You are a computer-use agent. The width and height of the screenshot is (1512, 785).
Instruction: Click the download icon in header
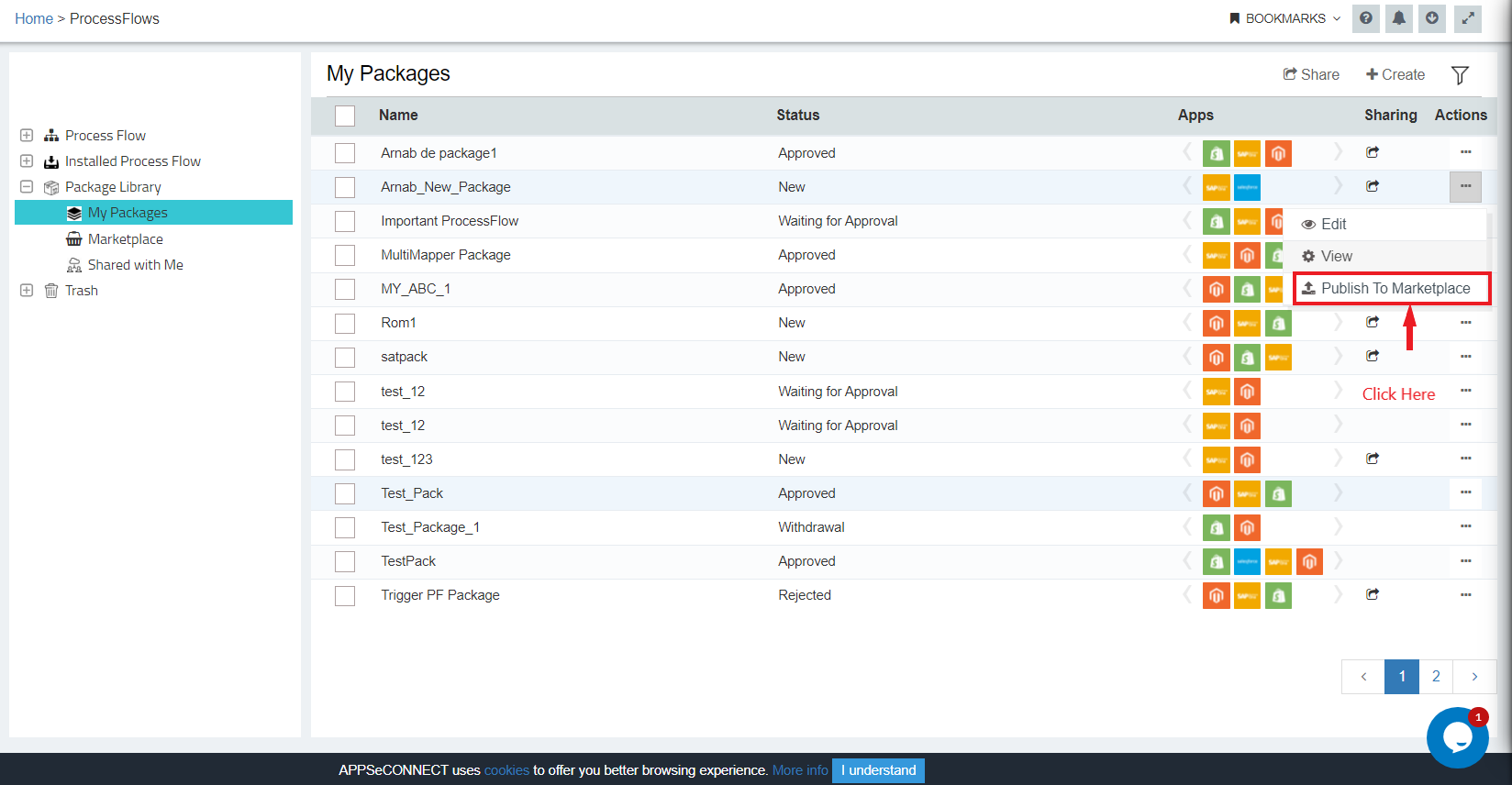[x=1432, y=18]
